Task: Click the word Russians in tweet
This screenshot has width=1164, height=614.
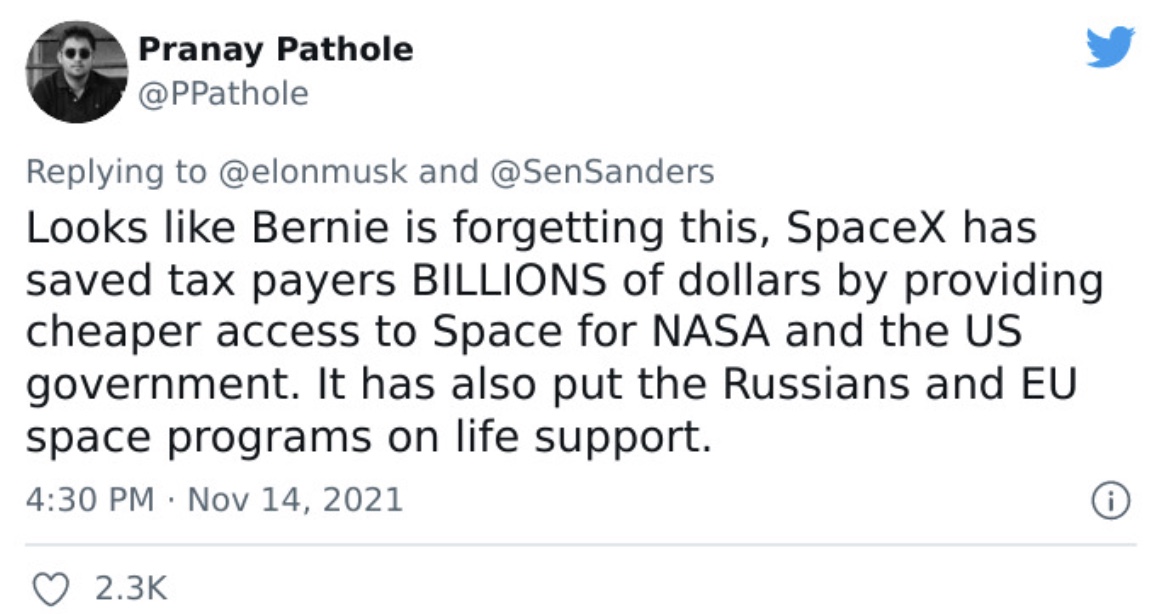Action: 816,385
